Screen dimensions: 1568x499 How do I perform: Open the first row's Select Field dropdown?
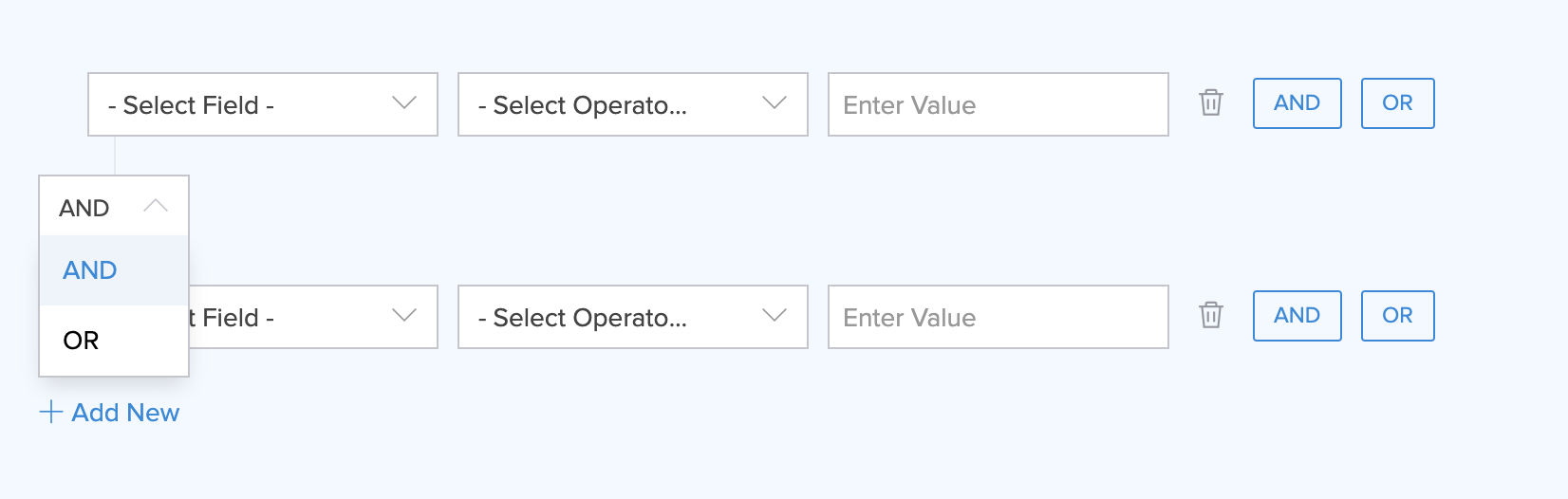coord(262,104)
